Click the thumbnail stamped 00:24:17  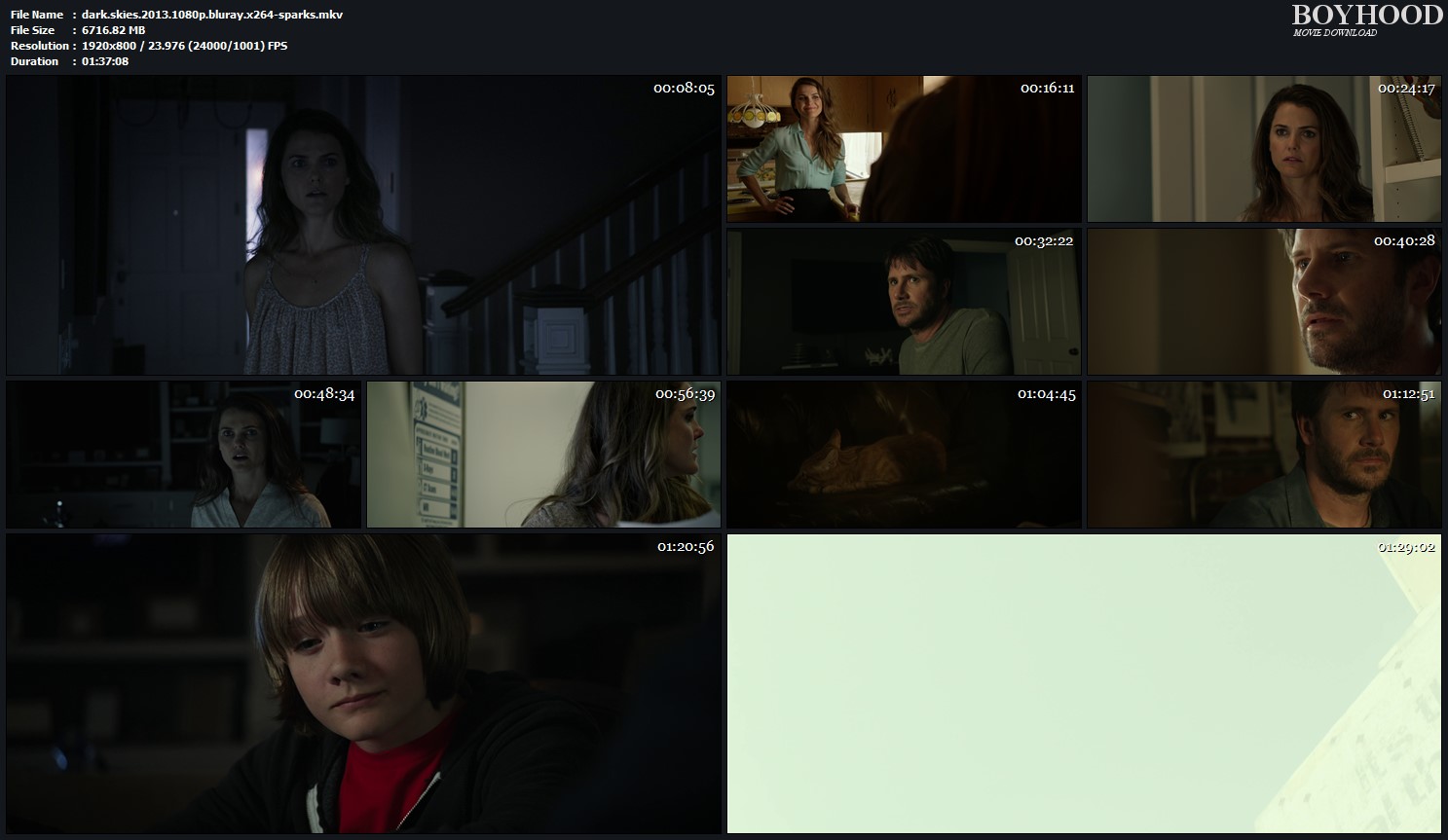click(x=1264, y=149)
